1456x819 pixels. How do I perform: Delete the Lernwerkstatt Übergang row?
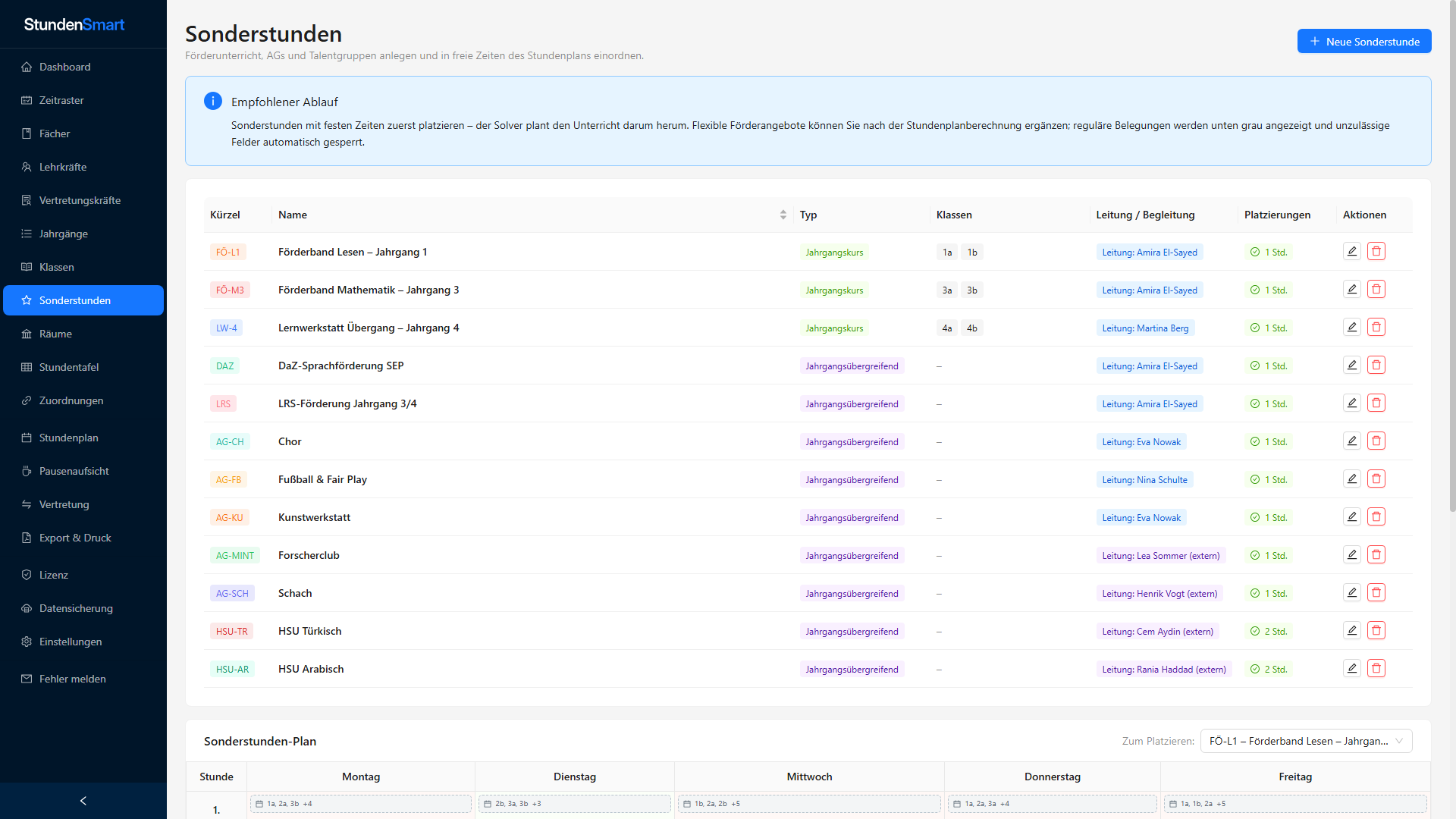1376,327
